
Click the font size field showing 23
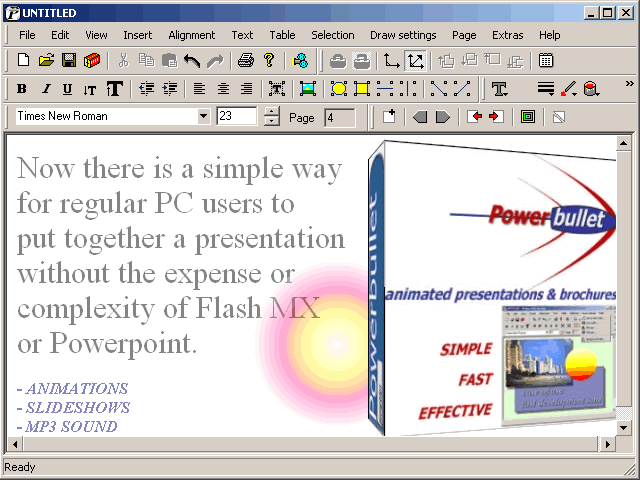point(236,116)
